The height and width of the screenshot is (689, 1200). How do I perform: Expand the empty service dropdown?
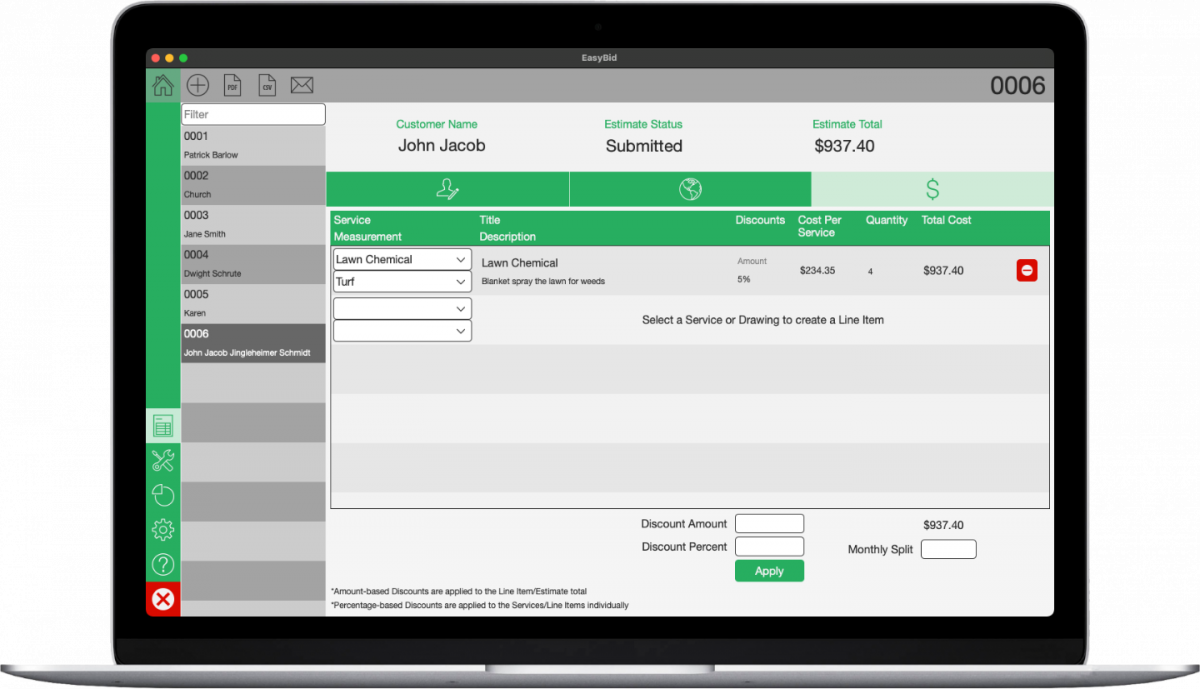pyautogui.click(x=402, y=308)
